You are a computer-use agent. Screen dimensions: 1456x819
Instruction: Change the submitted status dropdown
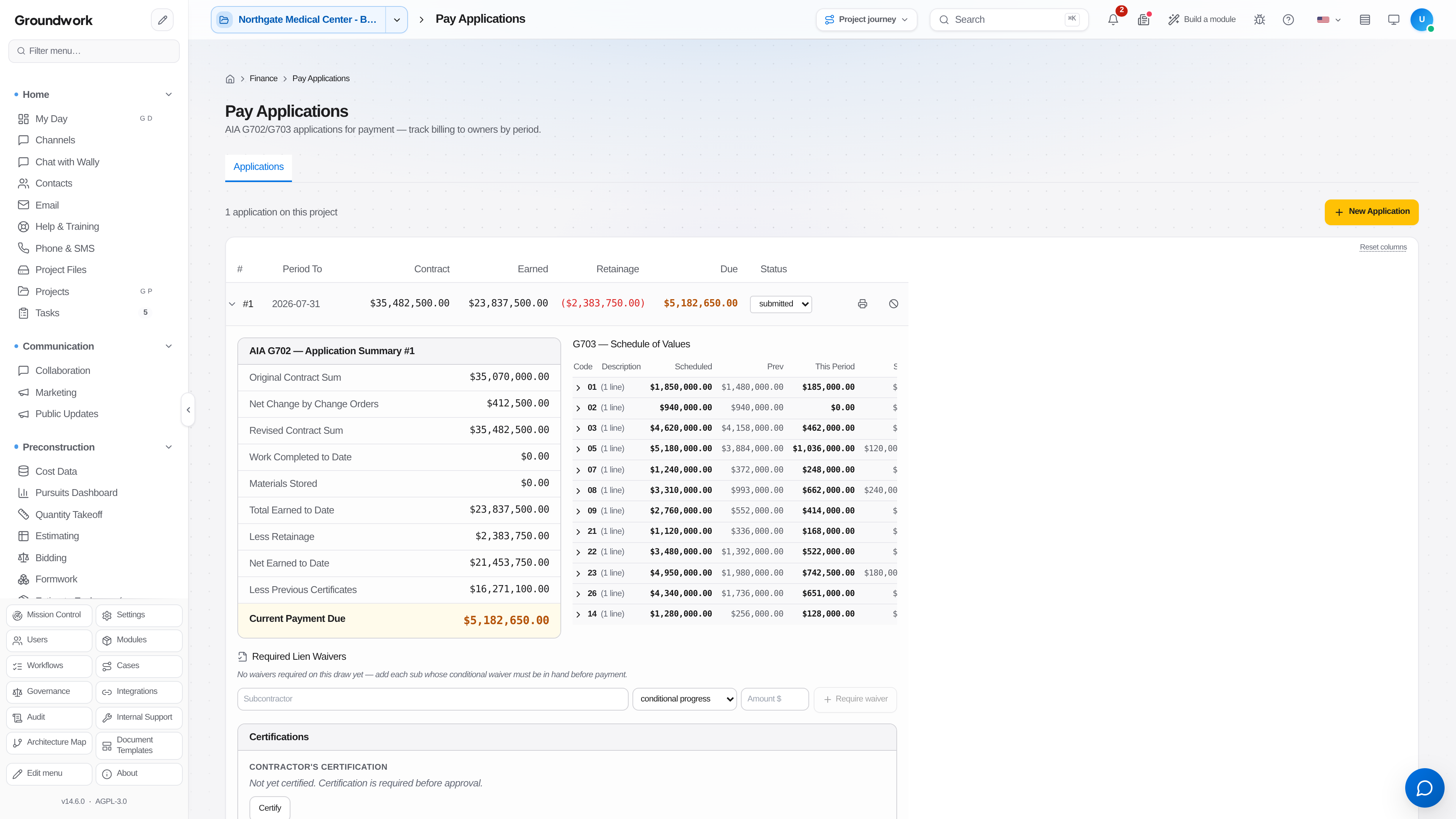pos(781,304)
